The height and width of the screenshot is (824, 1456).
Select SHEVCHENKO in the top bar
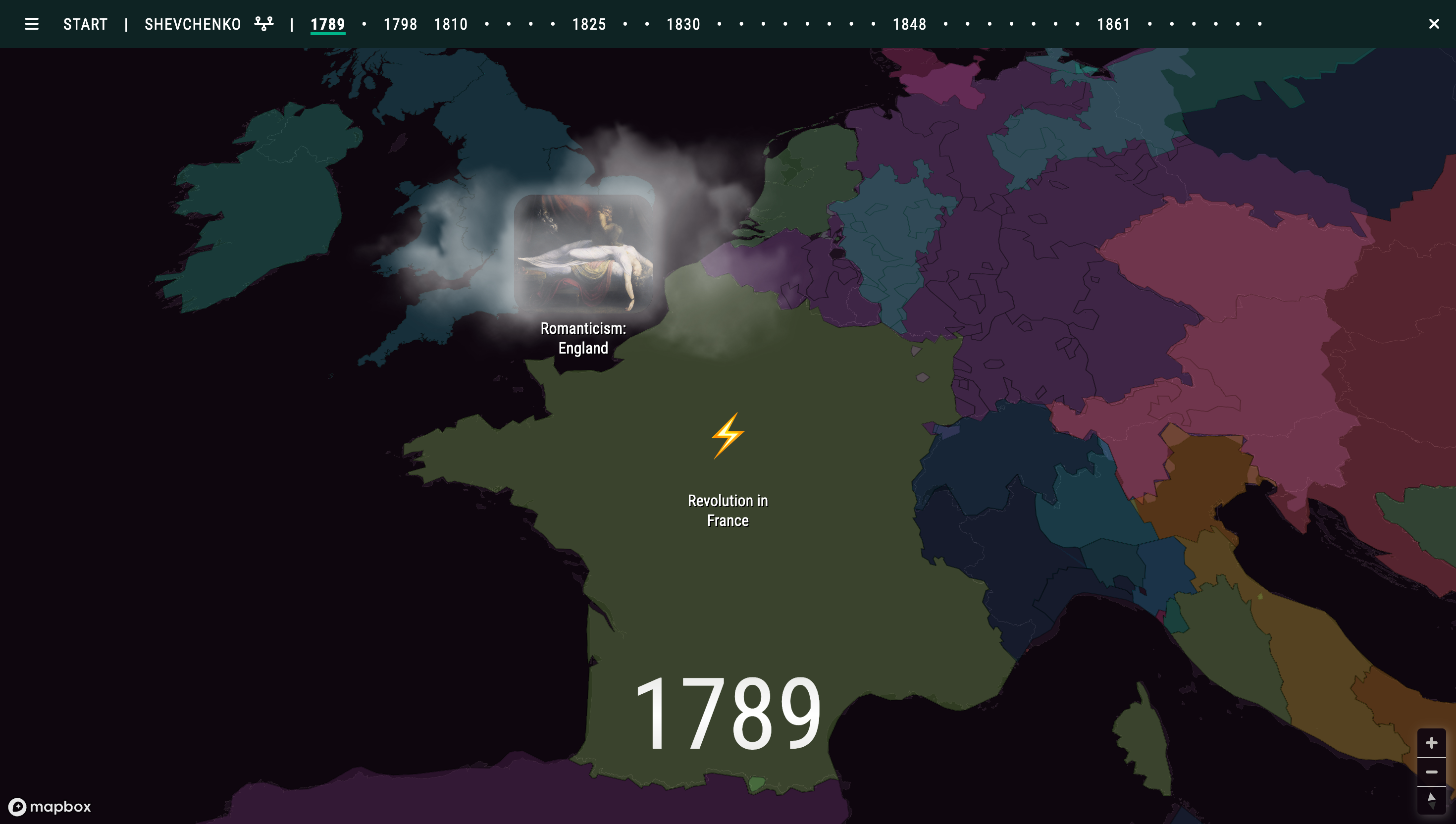tap(193, 24)
